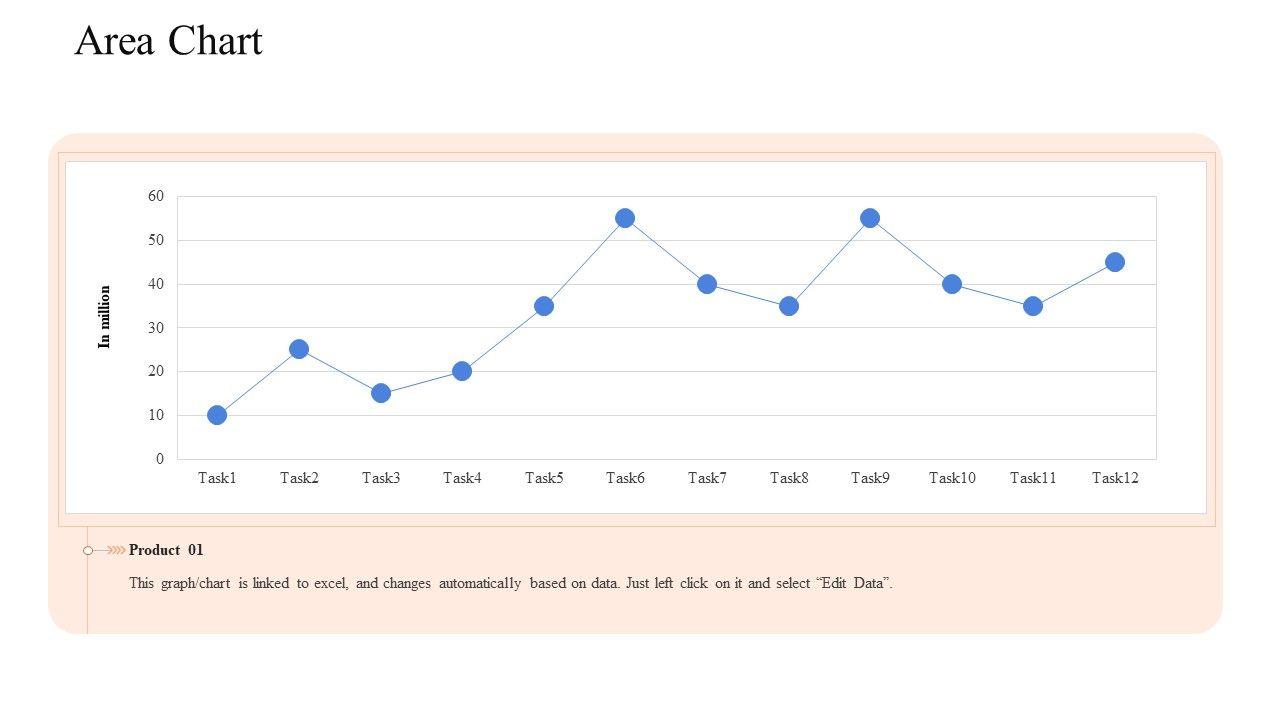Image resolution: width=1280 pixels, height=720 pixels.
Task: Select the description text about Edit Data
Action: pyautogui.click(x=510, y=583)
